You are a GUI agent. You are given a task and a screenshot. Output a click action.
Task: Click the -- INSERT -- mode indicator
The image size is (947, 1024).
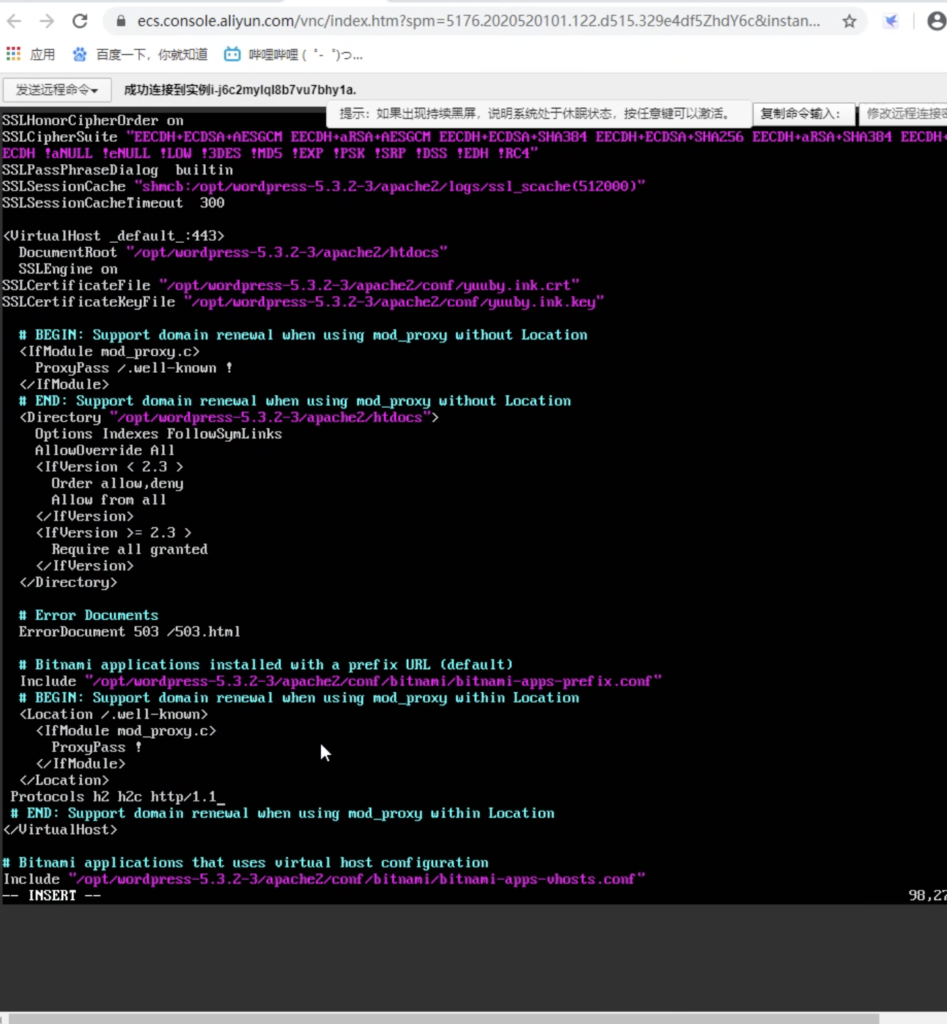click(x=52, y=896)
